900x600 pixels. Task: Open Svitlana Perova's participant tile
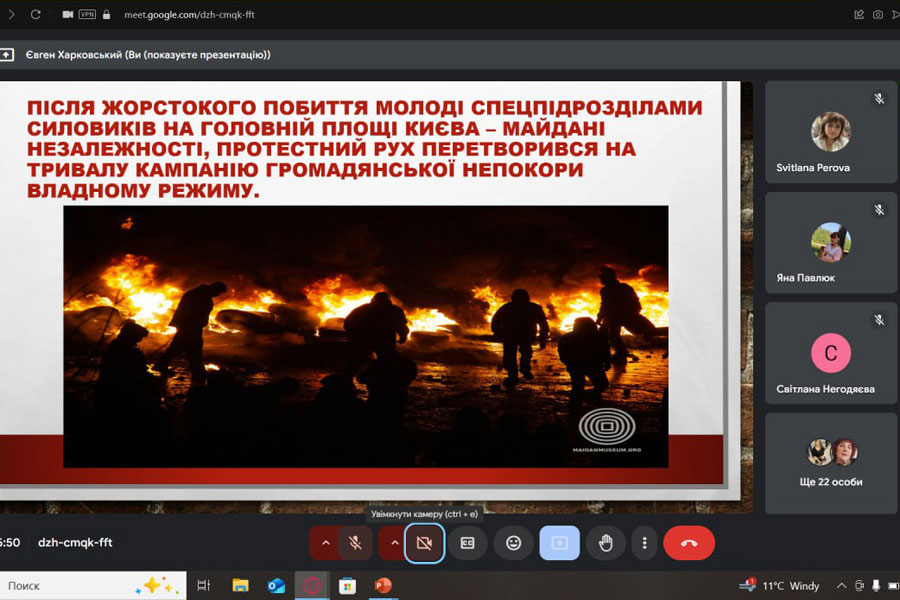click(x=831, y=133)
